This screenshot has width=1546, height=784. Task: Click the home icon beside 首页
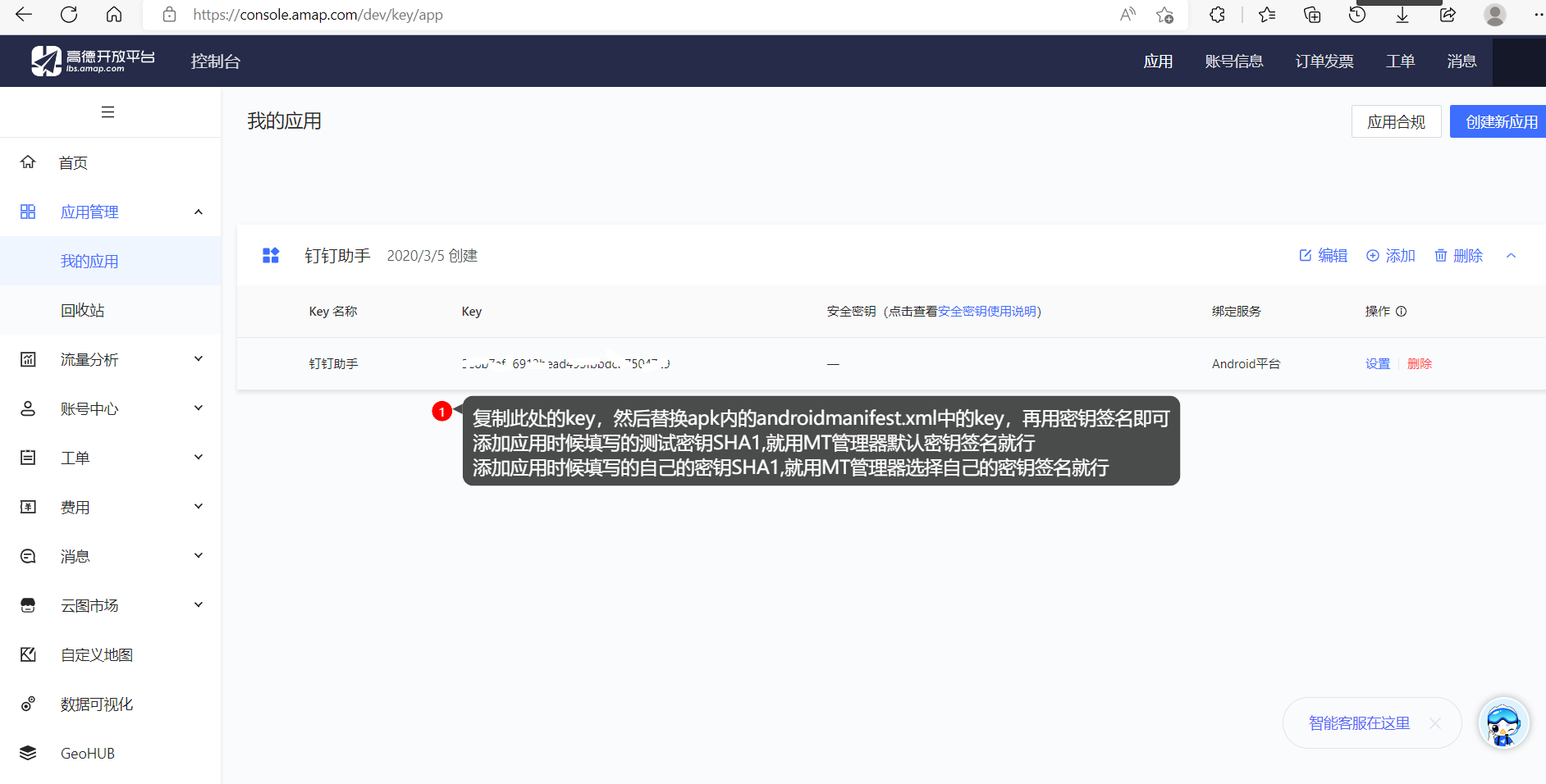click(x=28, y=162)
